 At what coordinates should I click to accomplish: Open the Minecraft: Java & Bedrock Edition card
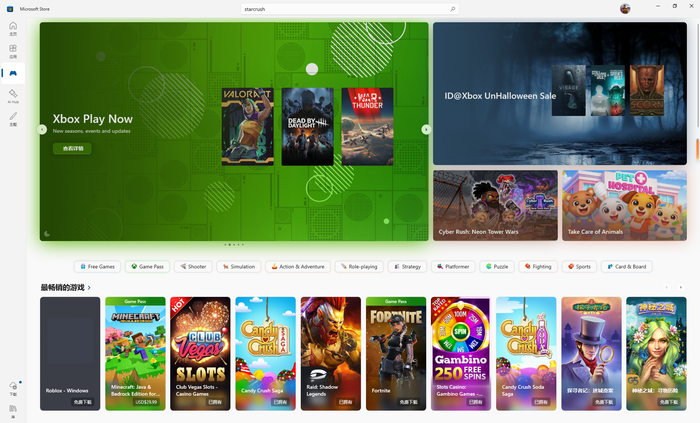(x=135, y=354)
